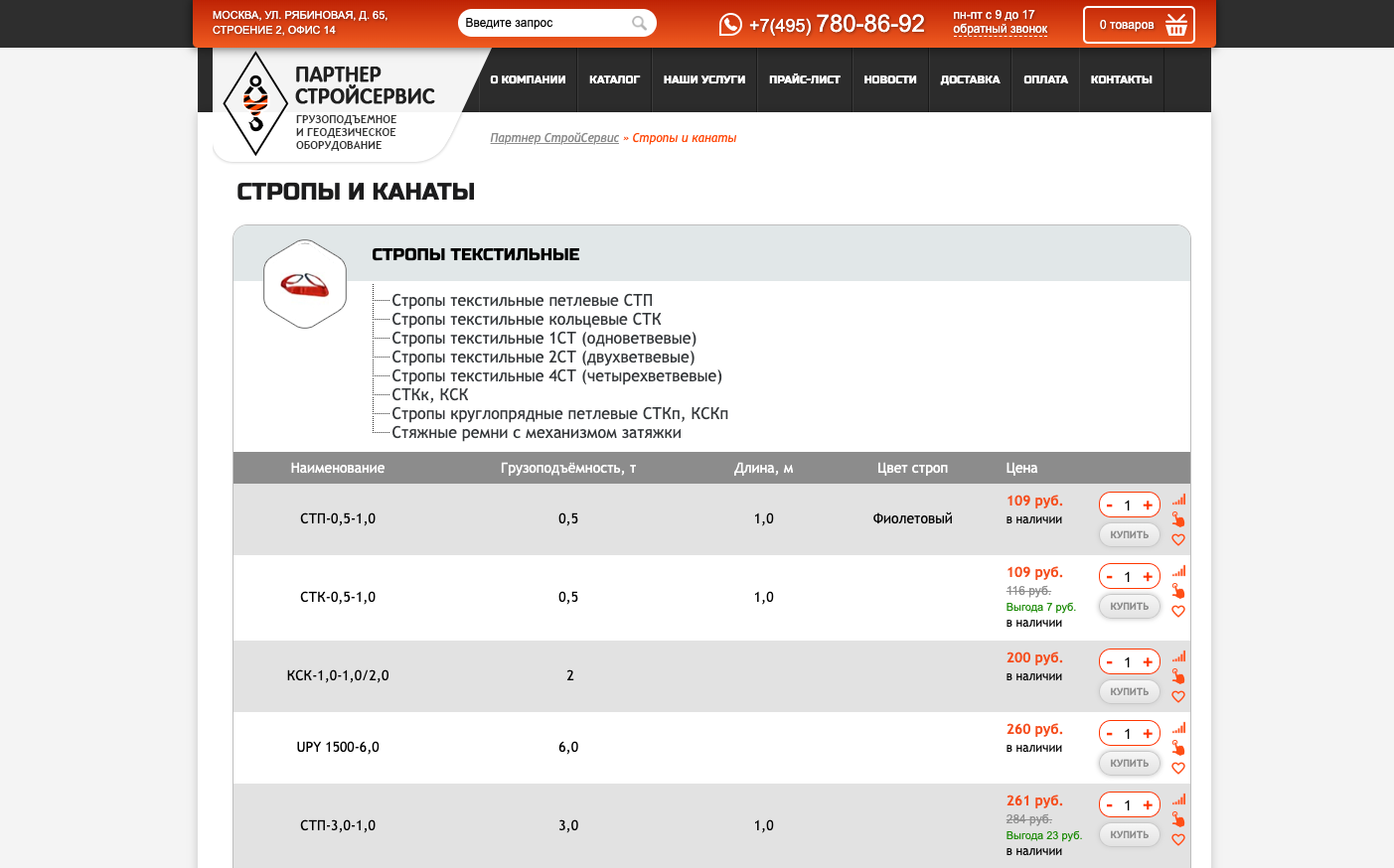Open Стяжные ремни с механизмом затяжки
Screen dimensions: 1394x868
(x=536, y=433)
